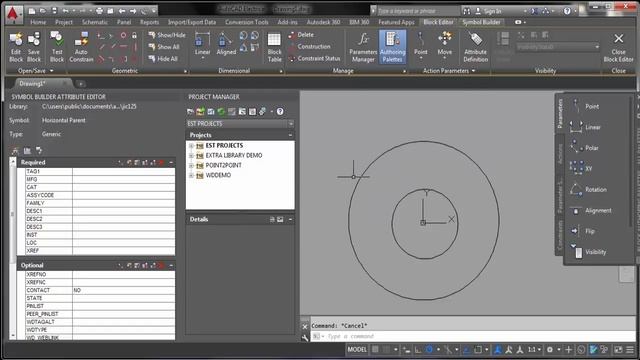Open the Parameters Manager
640x360 pixels.
coord(363,47)
